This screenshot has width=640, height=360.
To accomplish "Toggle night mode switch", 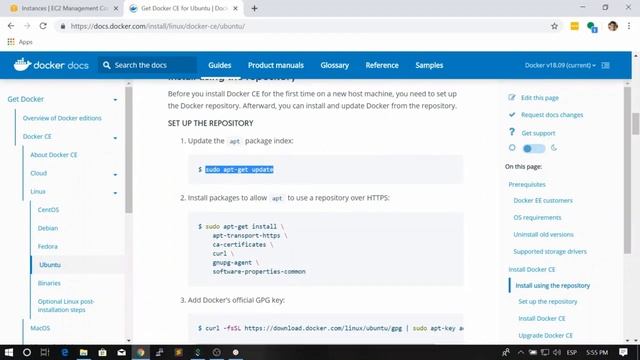I will click(x=534, y=149).
